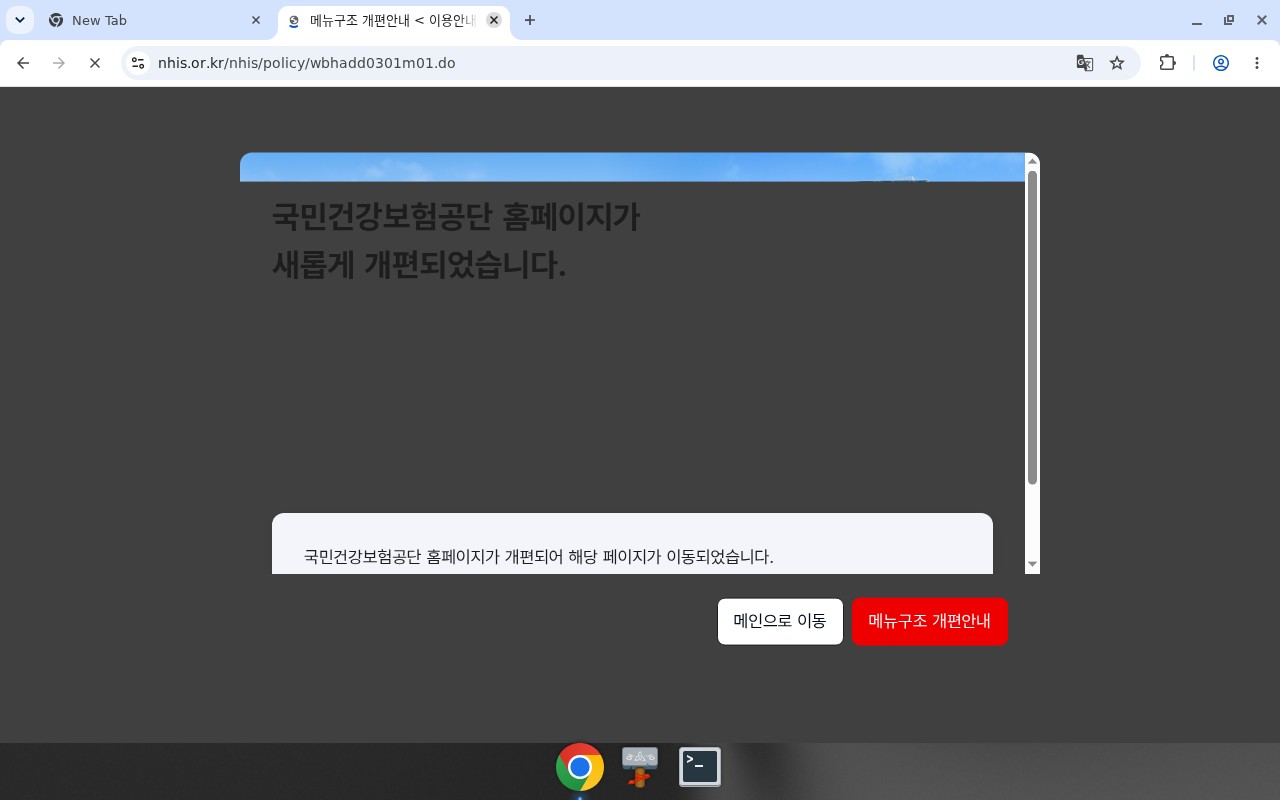
Task: View site information icon in address bar
Action: 138,63
